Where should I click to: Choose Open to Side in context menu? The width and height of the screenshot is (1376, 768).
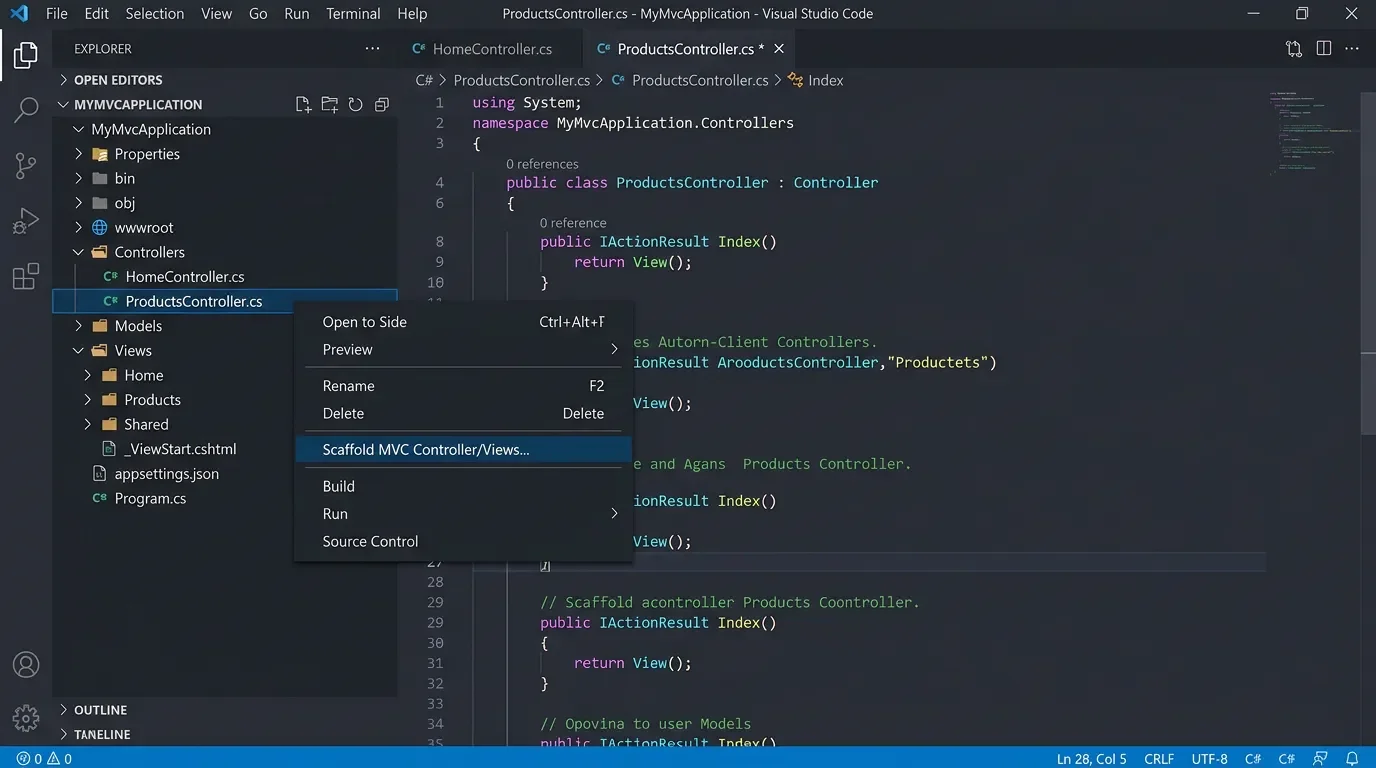pos(464,322)
